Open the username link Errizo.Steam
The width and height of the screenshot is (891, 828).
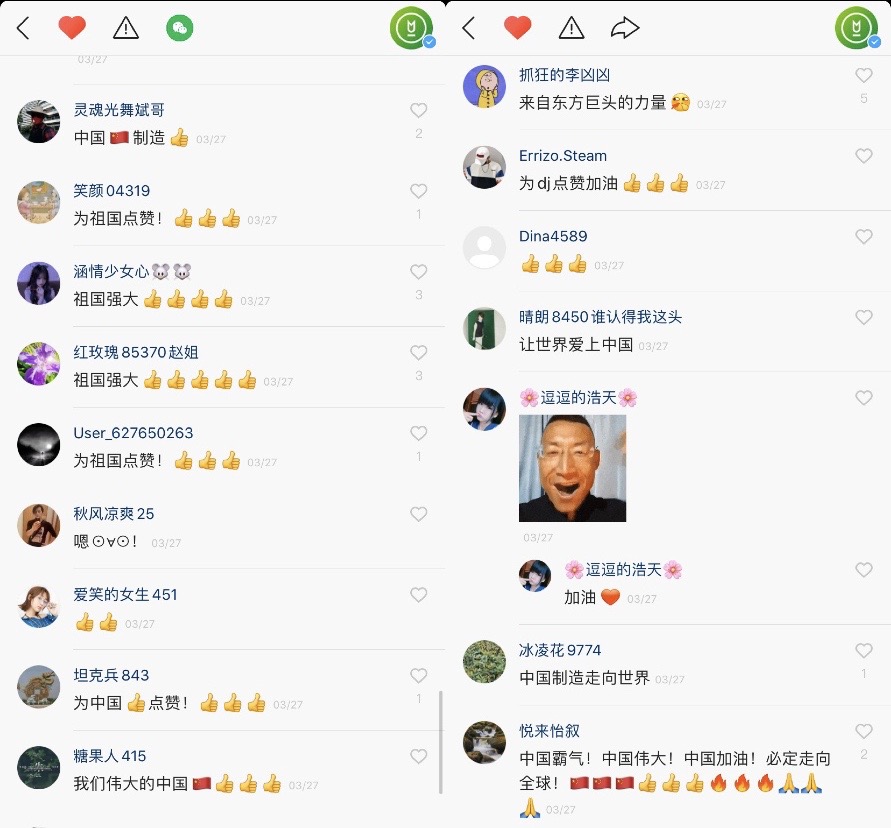(563, 156)
